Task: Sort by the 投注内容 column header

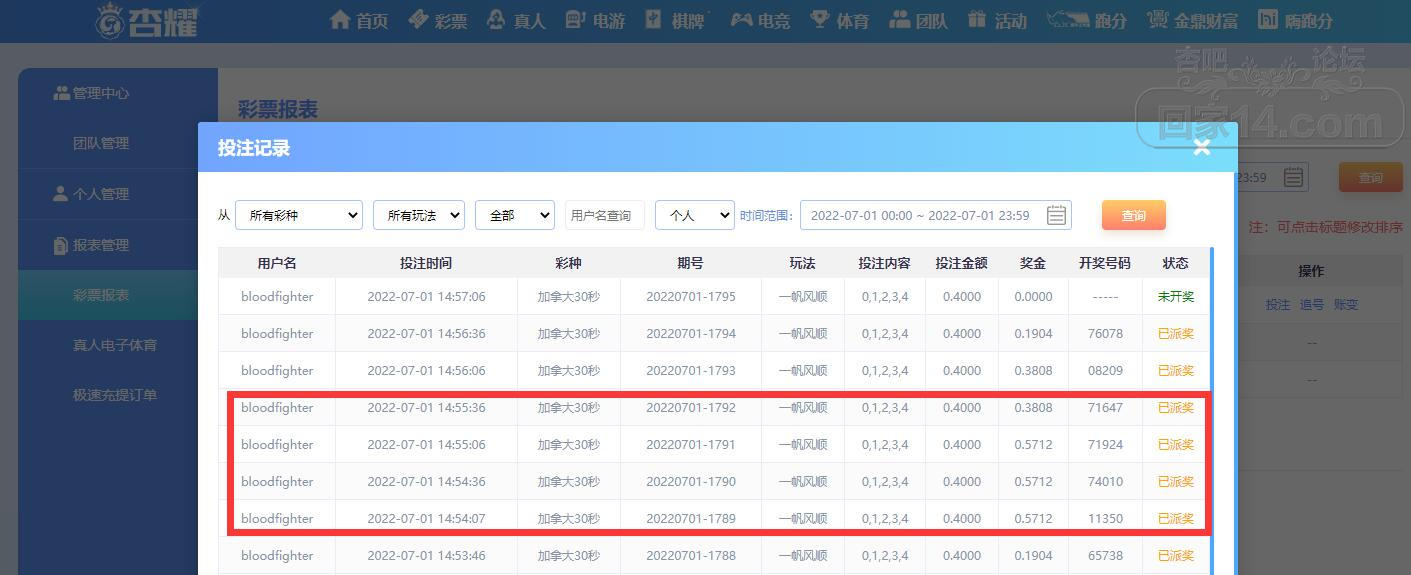Action: 885,263
